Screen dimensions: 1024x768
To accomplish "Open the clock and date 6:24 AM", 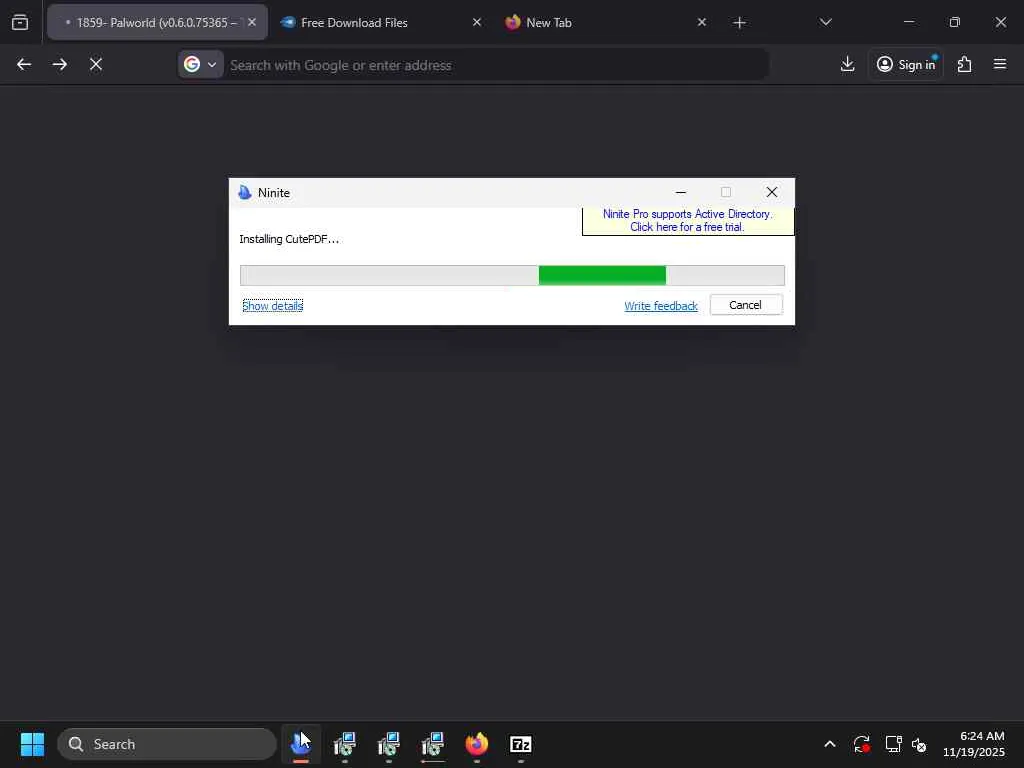I will [x=974, y=744].
